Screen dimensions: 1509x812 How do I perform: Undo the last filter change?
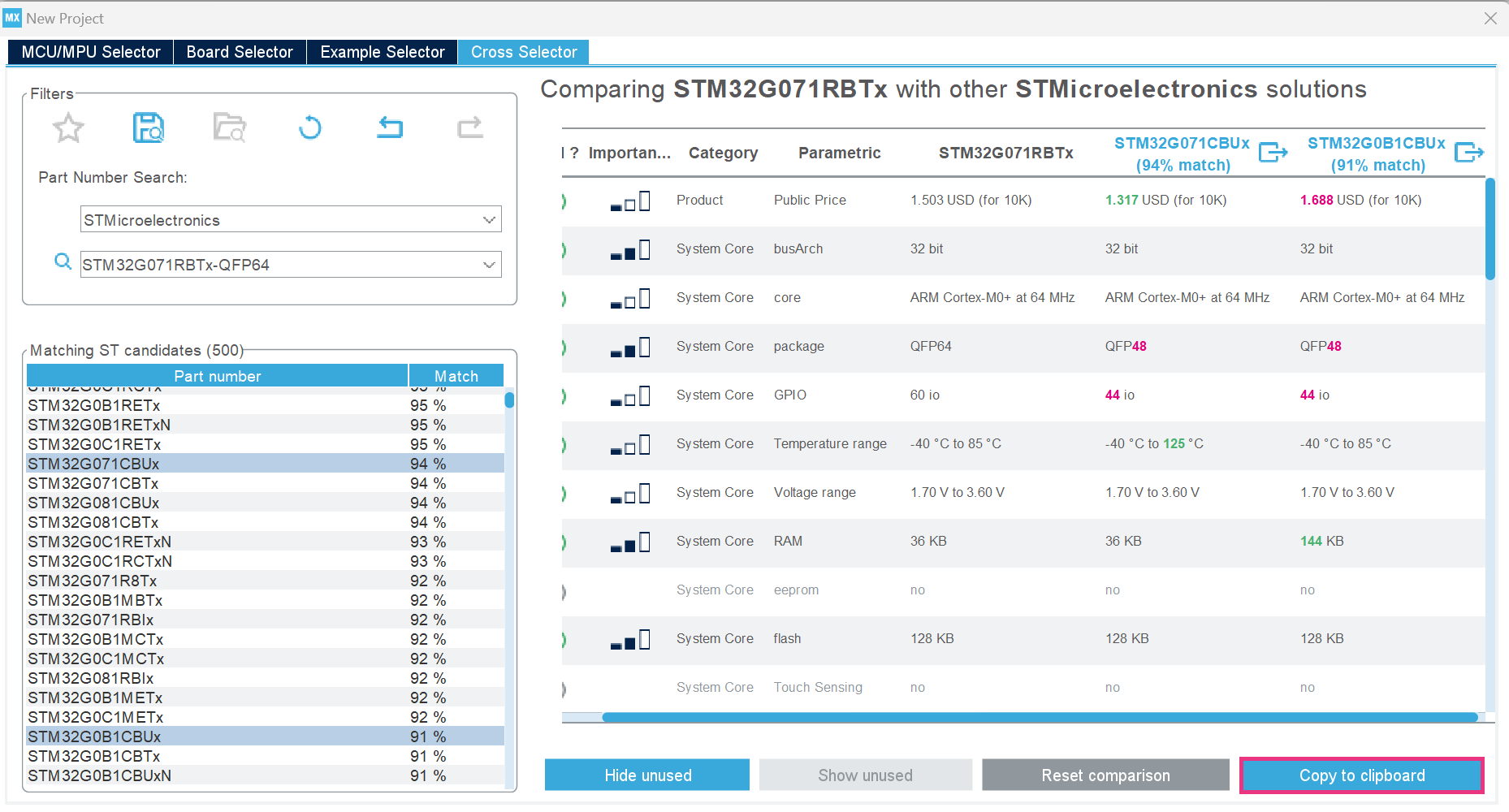[x=389, y=127]
